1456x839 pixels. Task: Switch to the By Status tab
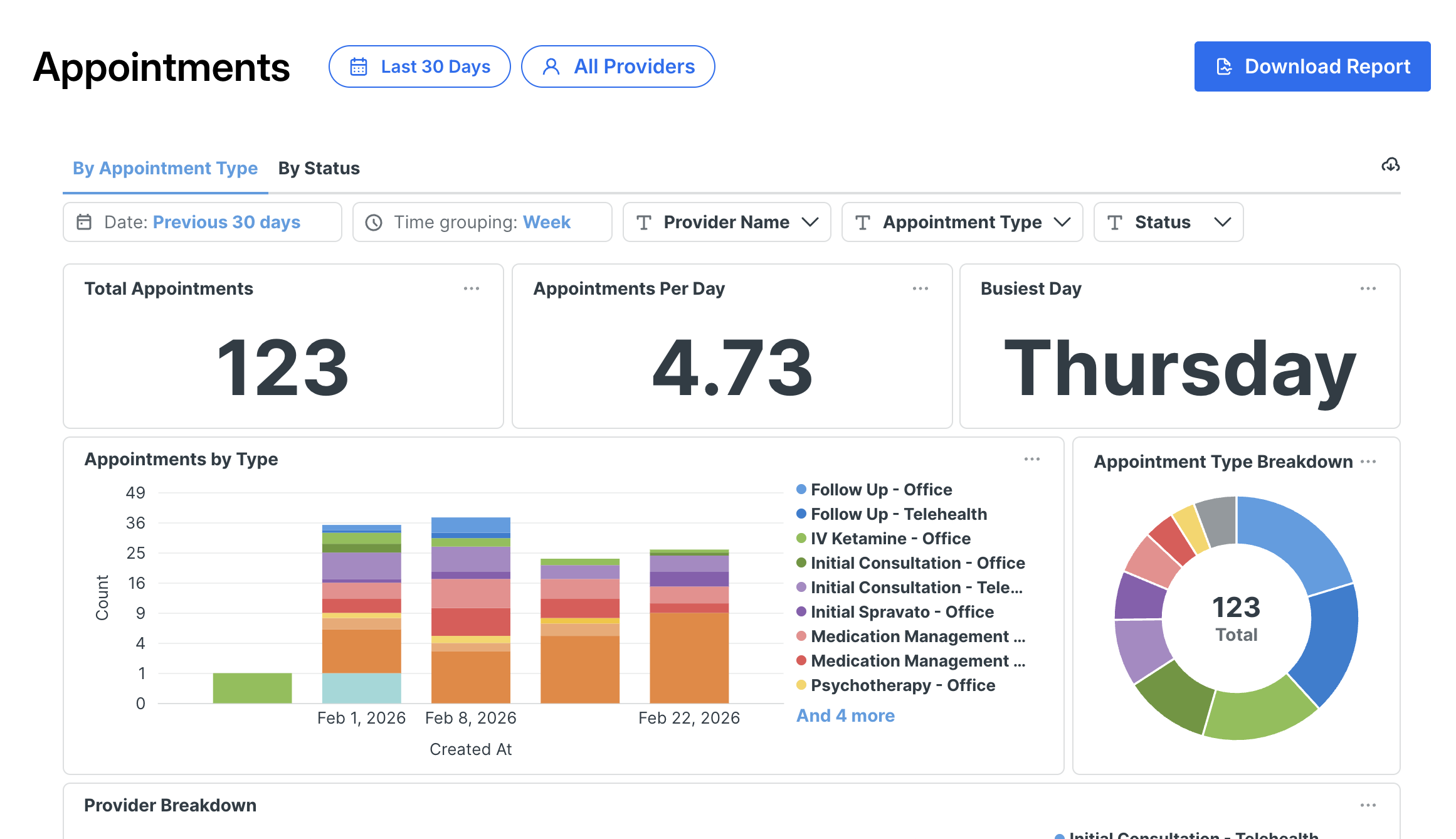point(319,168)
